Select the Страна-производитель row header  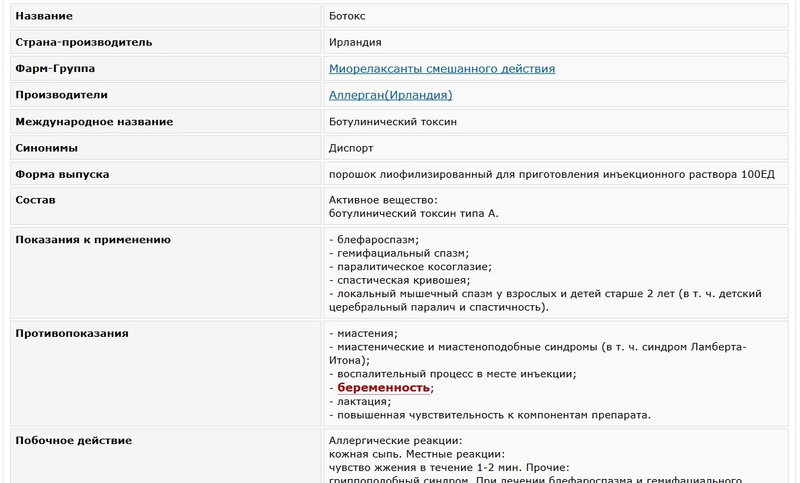pos(84,42)
